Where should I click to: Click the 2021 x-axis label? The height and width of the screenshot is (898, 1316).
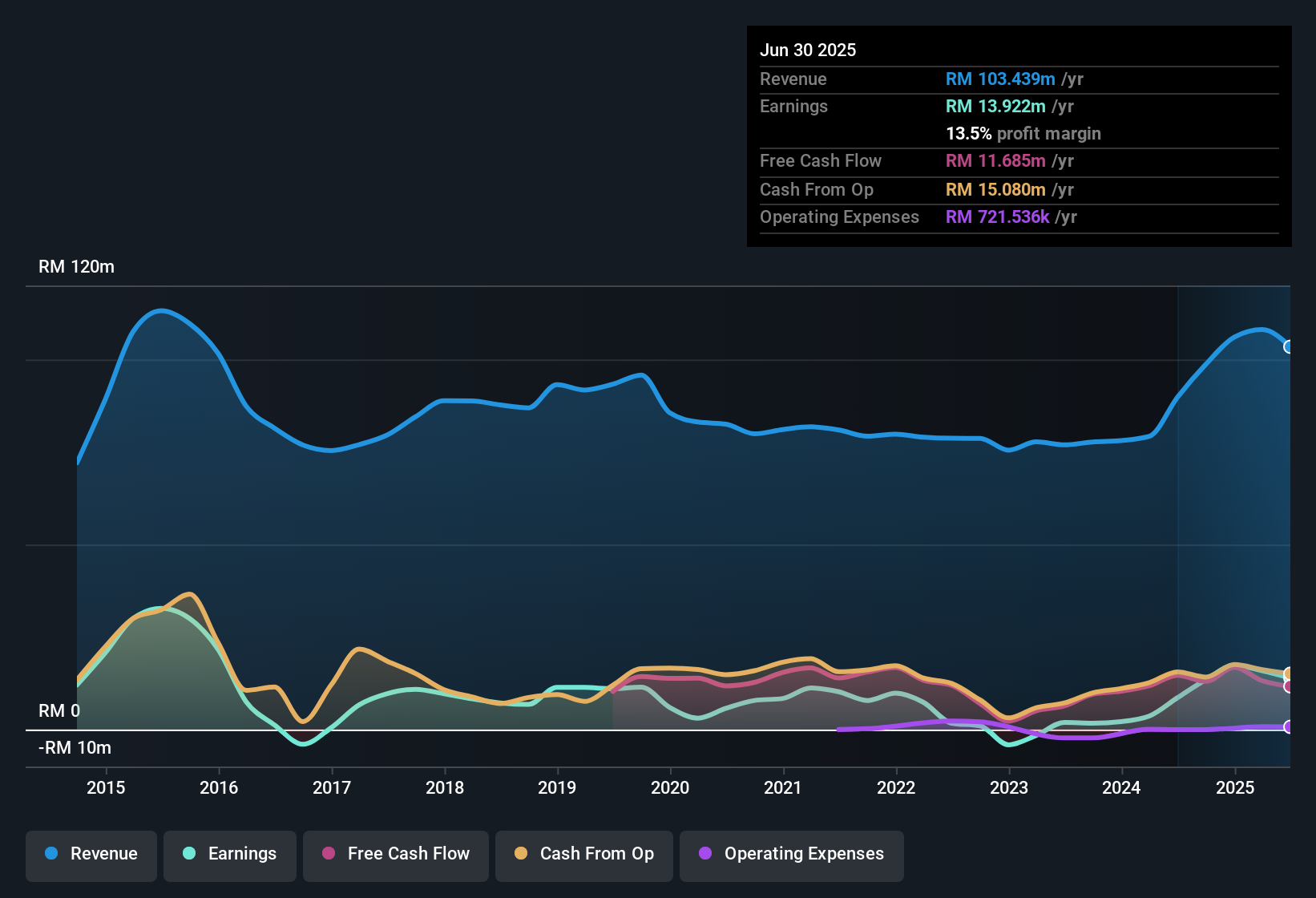coord(783,787)
